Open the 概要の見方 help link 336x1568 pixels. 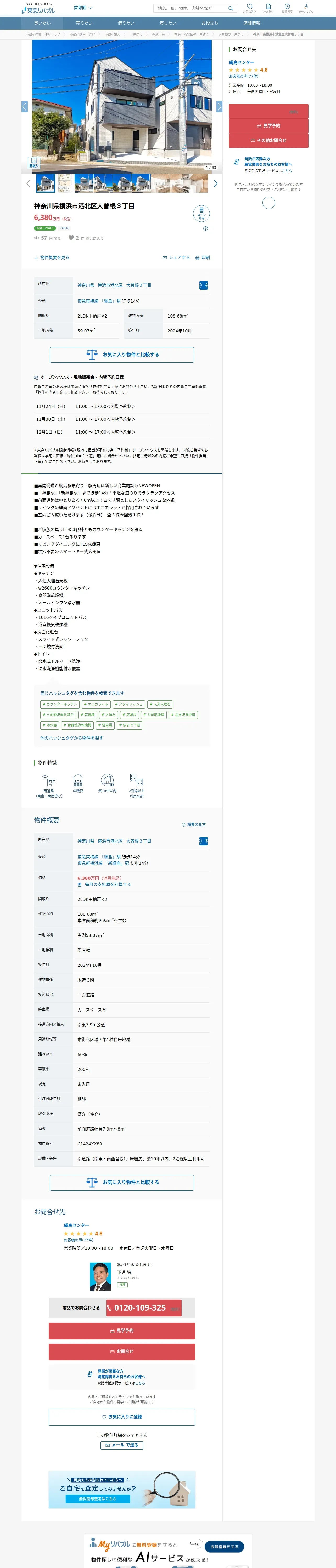194,825
